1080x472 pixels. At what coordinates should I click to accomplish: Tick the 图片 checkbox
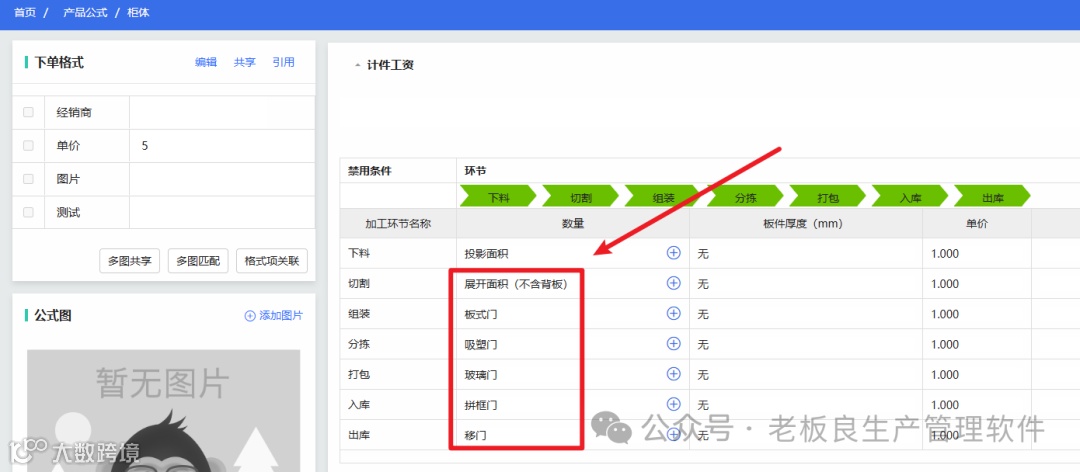click(28, 178)
